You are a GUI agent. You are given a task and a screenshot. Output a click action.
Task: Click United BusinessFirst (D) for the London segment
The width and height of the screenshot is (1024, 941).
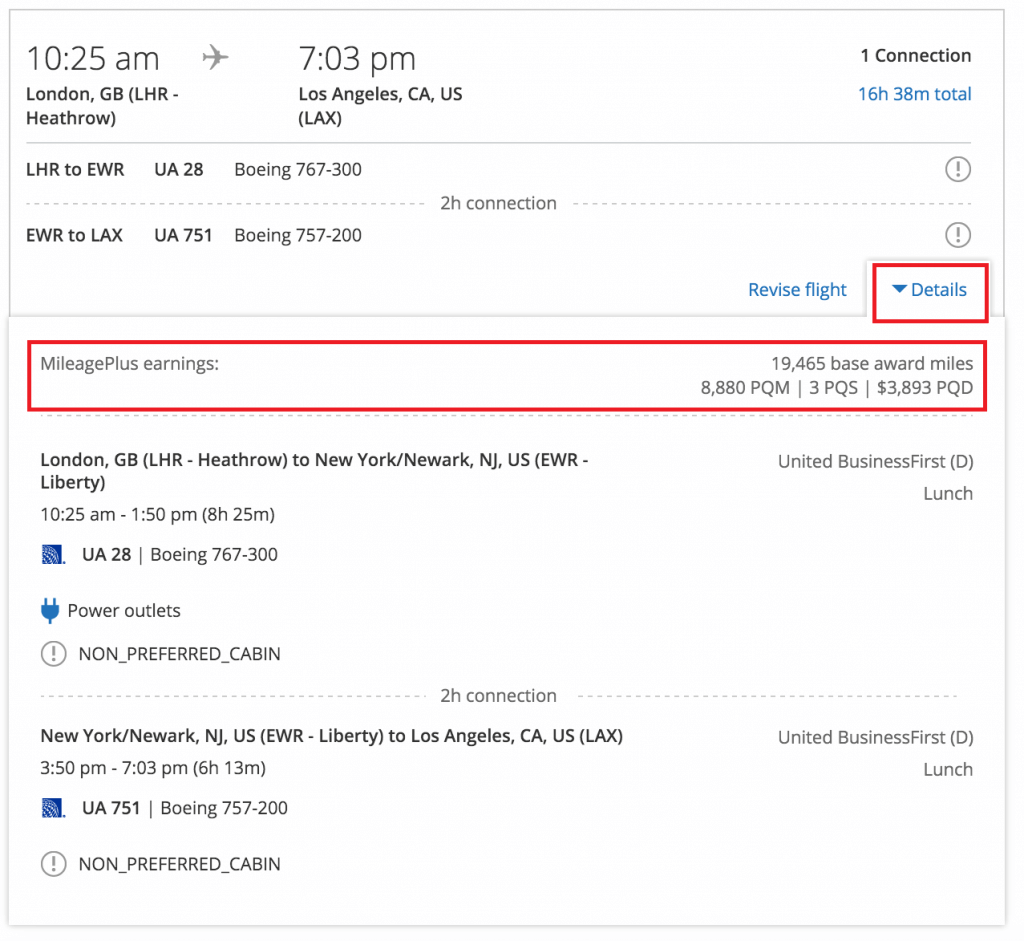875,462
